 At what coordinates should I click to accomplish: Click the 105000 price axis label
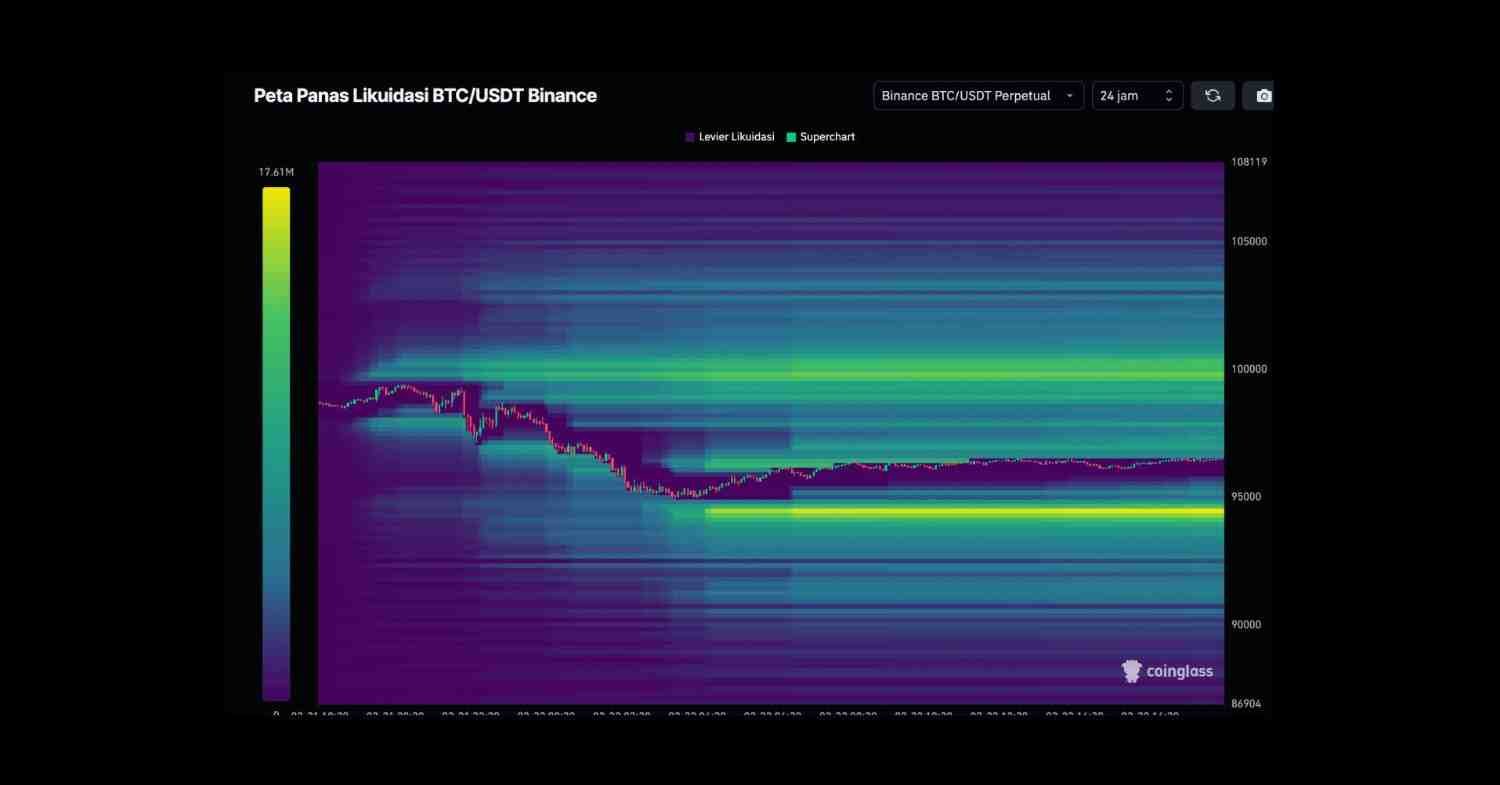1250,241
